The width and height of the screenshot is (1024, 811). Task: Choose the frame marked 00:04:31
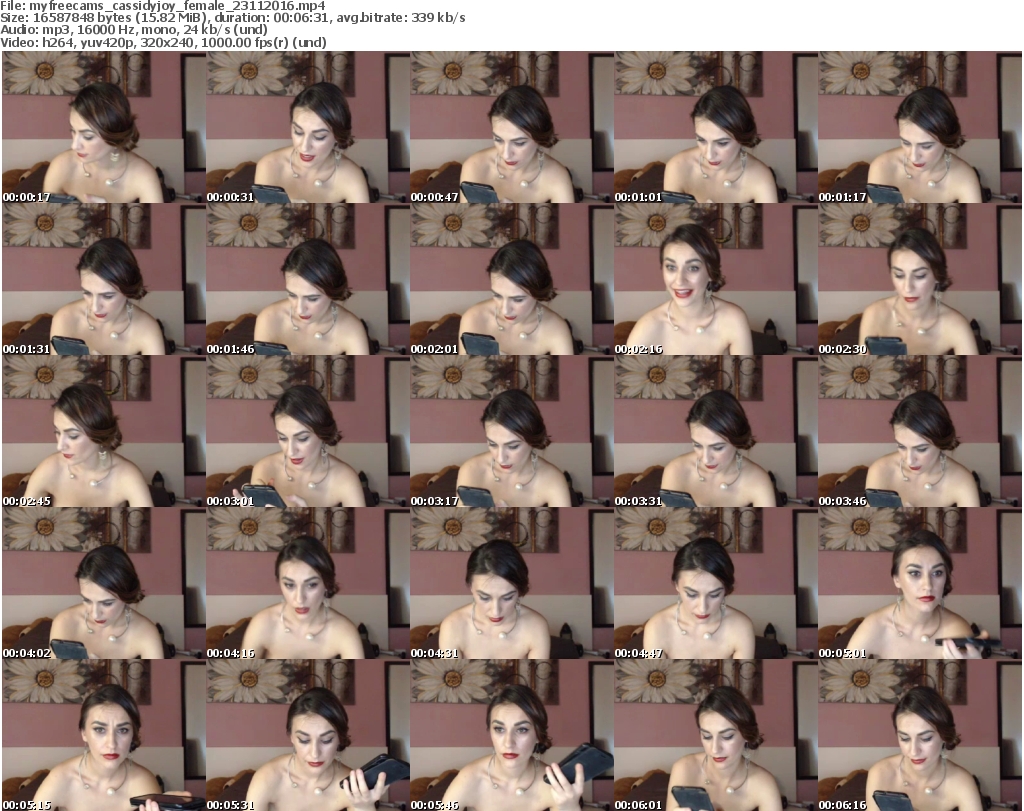pyautogui.click(x=512, y=583)
